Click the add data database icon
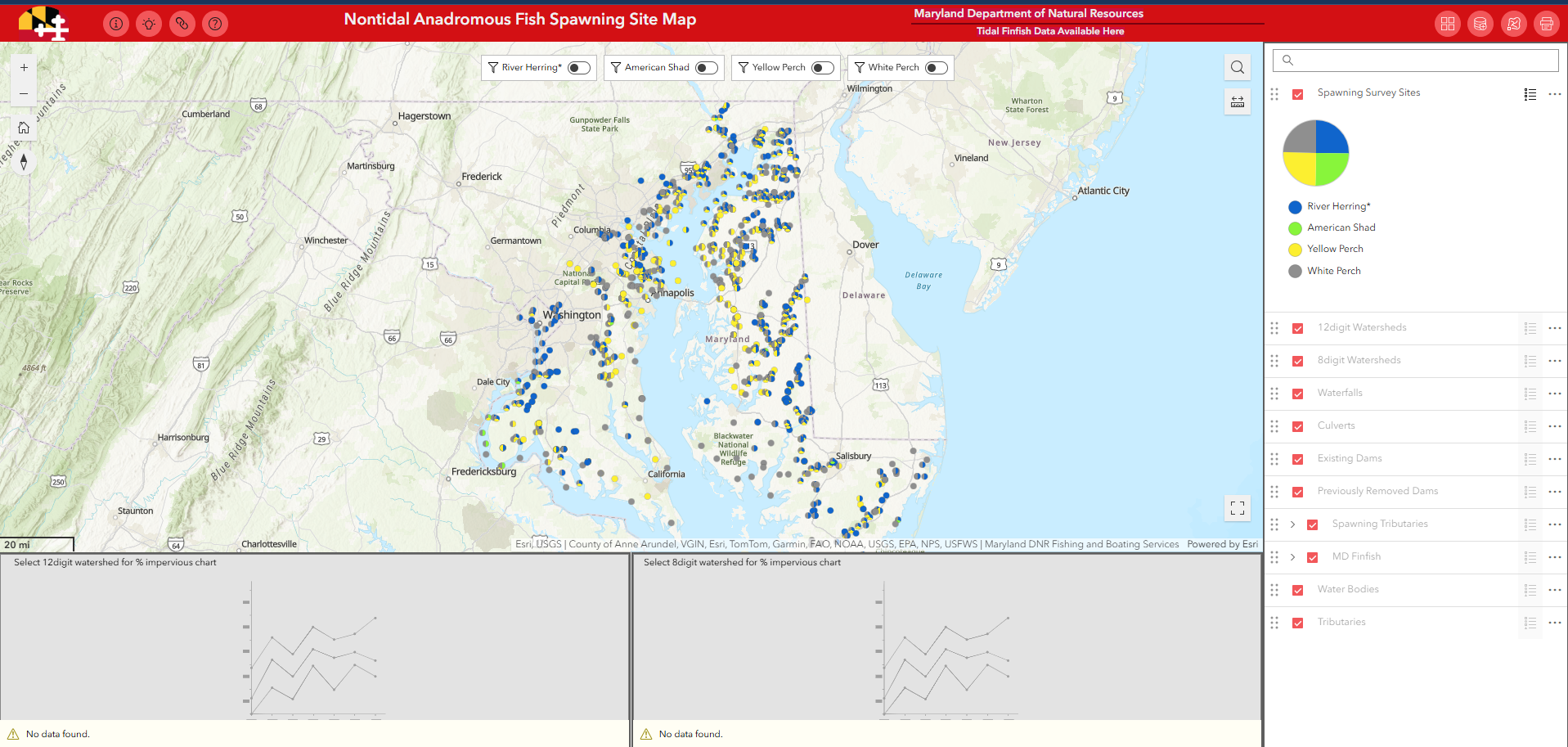1568x747 pixels. [1480, 24]
